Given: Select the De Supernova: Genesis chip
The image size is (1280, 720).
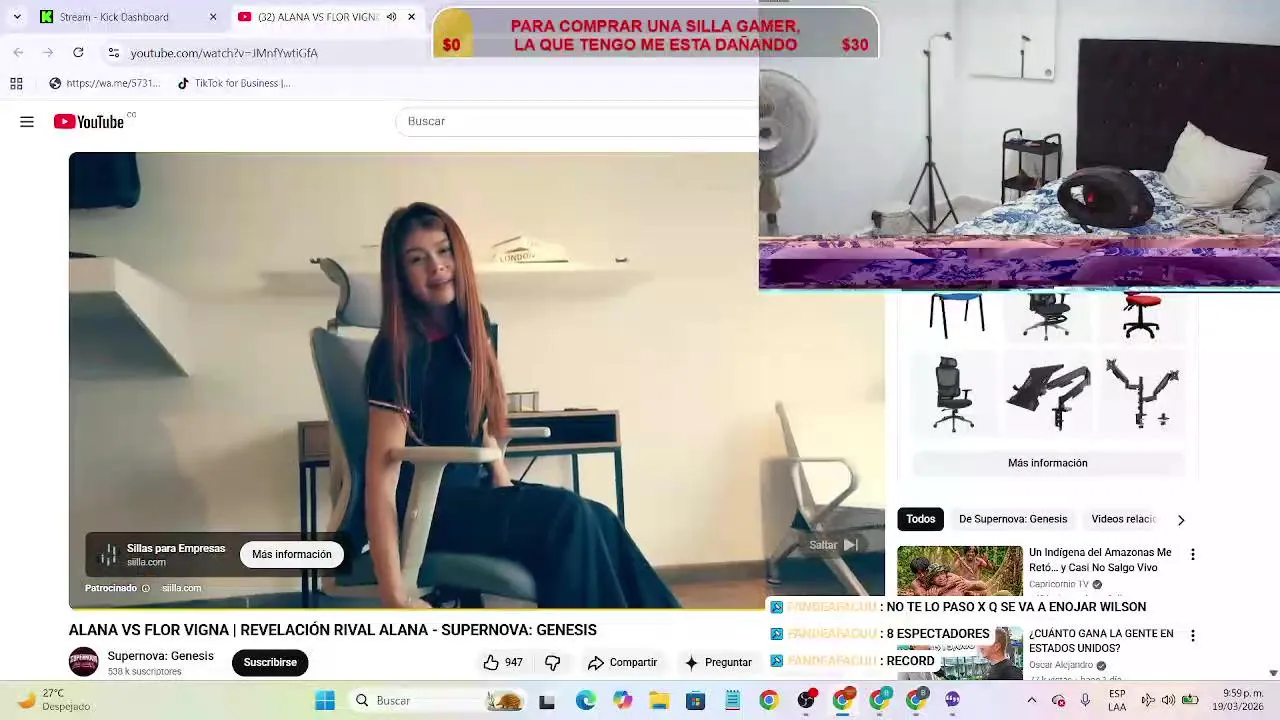Looking at the screenshot, I should pos(1013,519).
